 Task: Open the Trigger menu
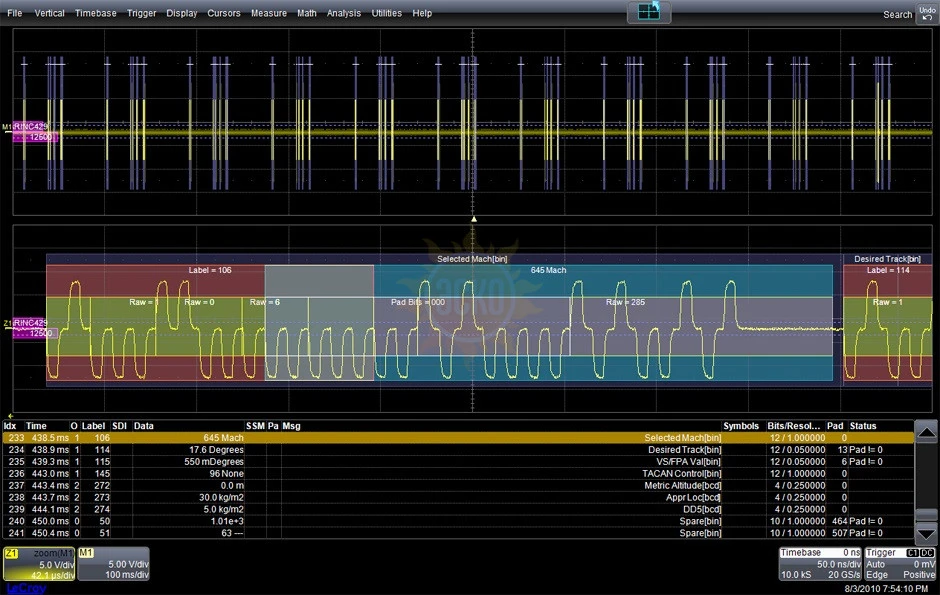point(141,13)
